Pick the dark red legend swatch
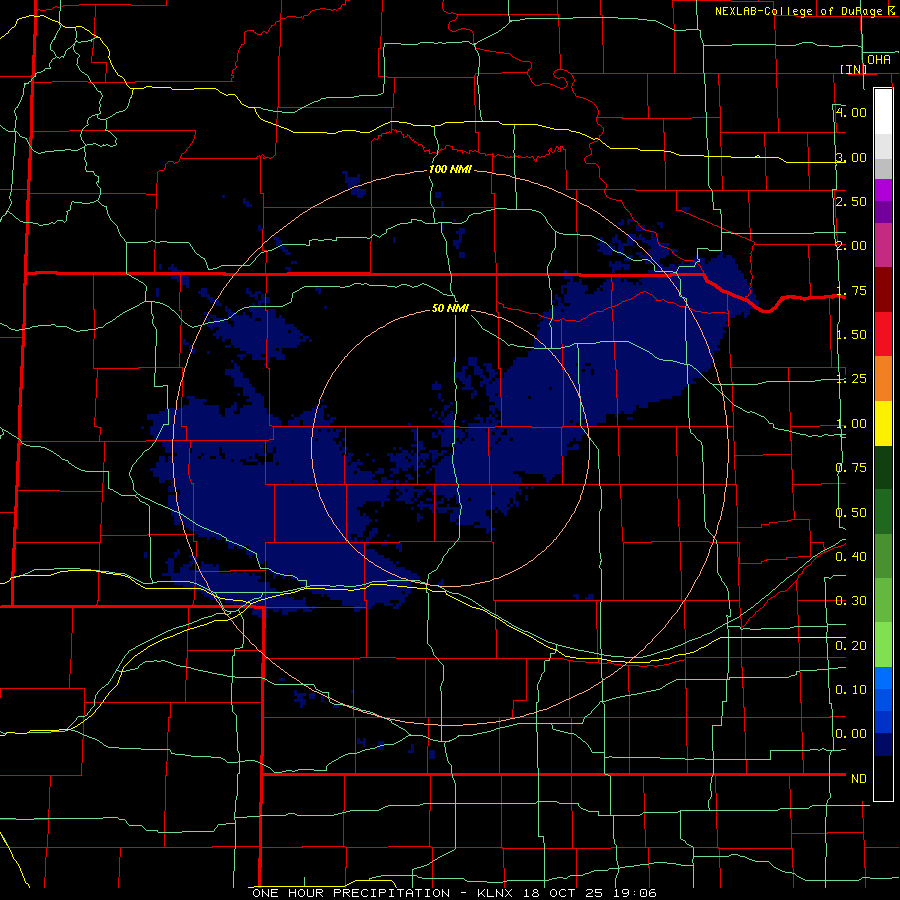 click(883, 290)
